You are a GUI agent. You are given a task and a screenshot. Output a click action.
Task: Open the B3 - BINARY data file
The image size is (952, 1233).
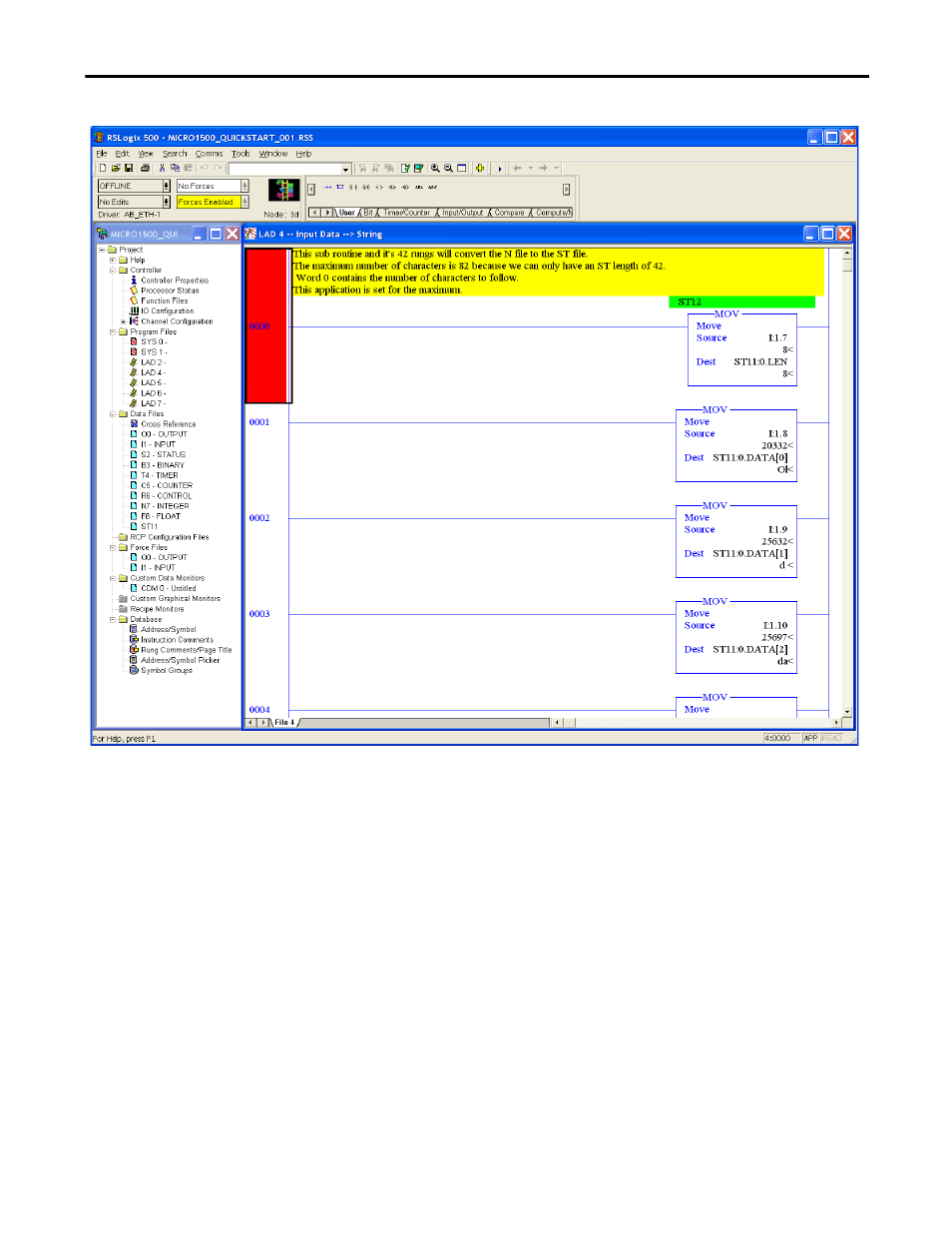(163, 465)
